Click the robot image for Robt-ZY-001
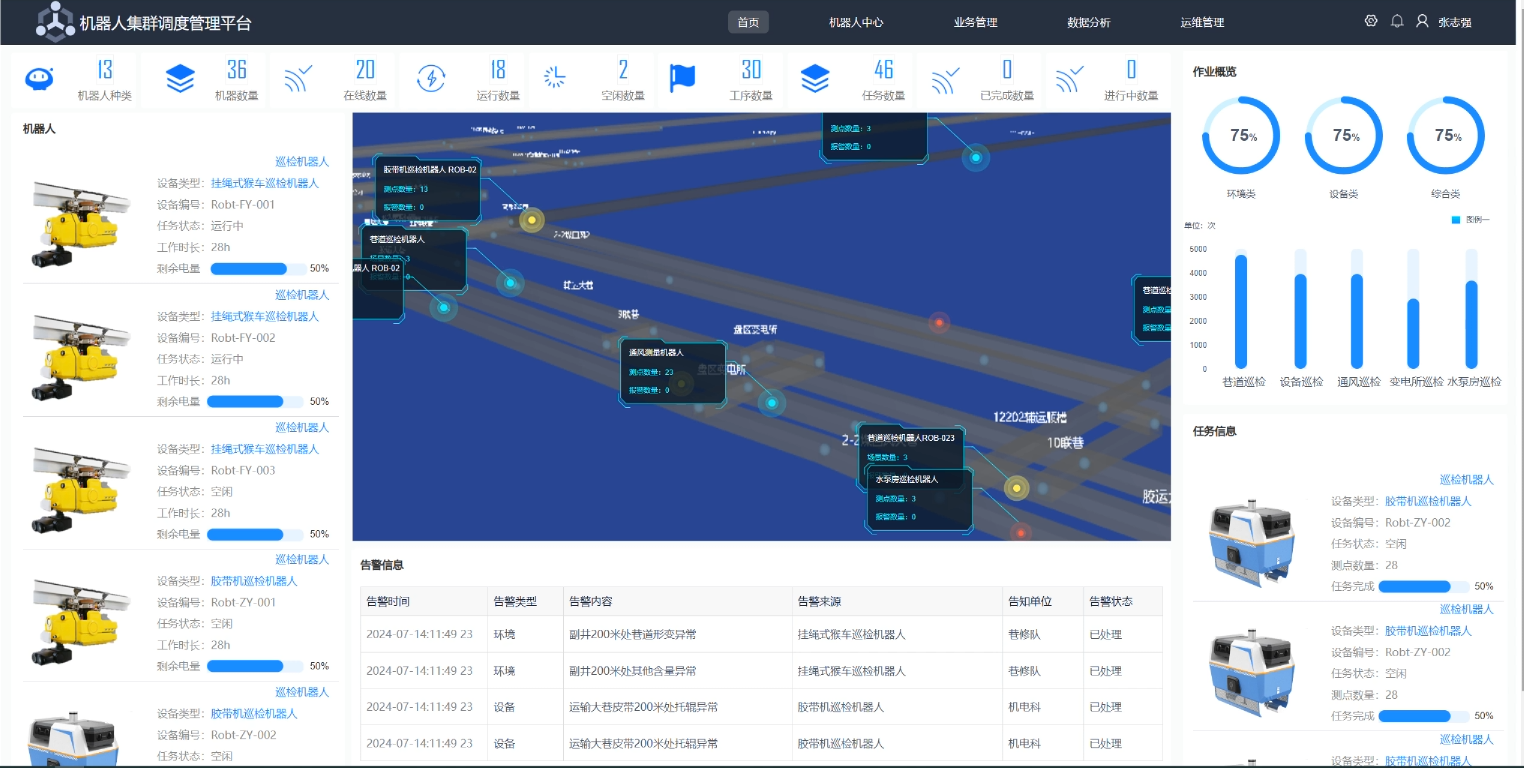1524x768 pixels. coord(80,621)
